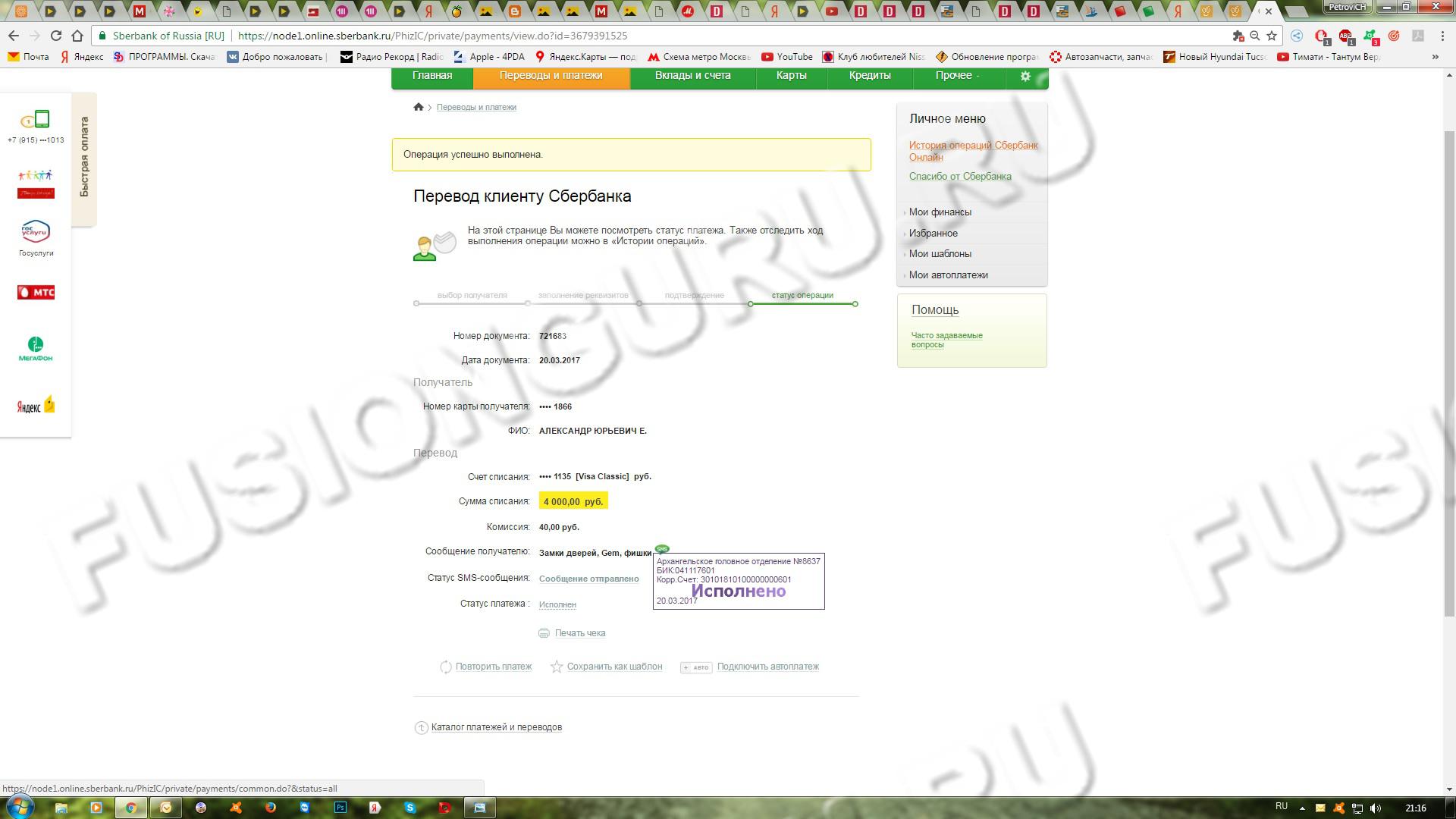Go back using the browser back arrow
1456x819 pixels.
[13, 36]
